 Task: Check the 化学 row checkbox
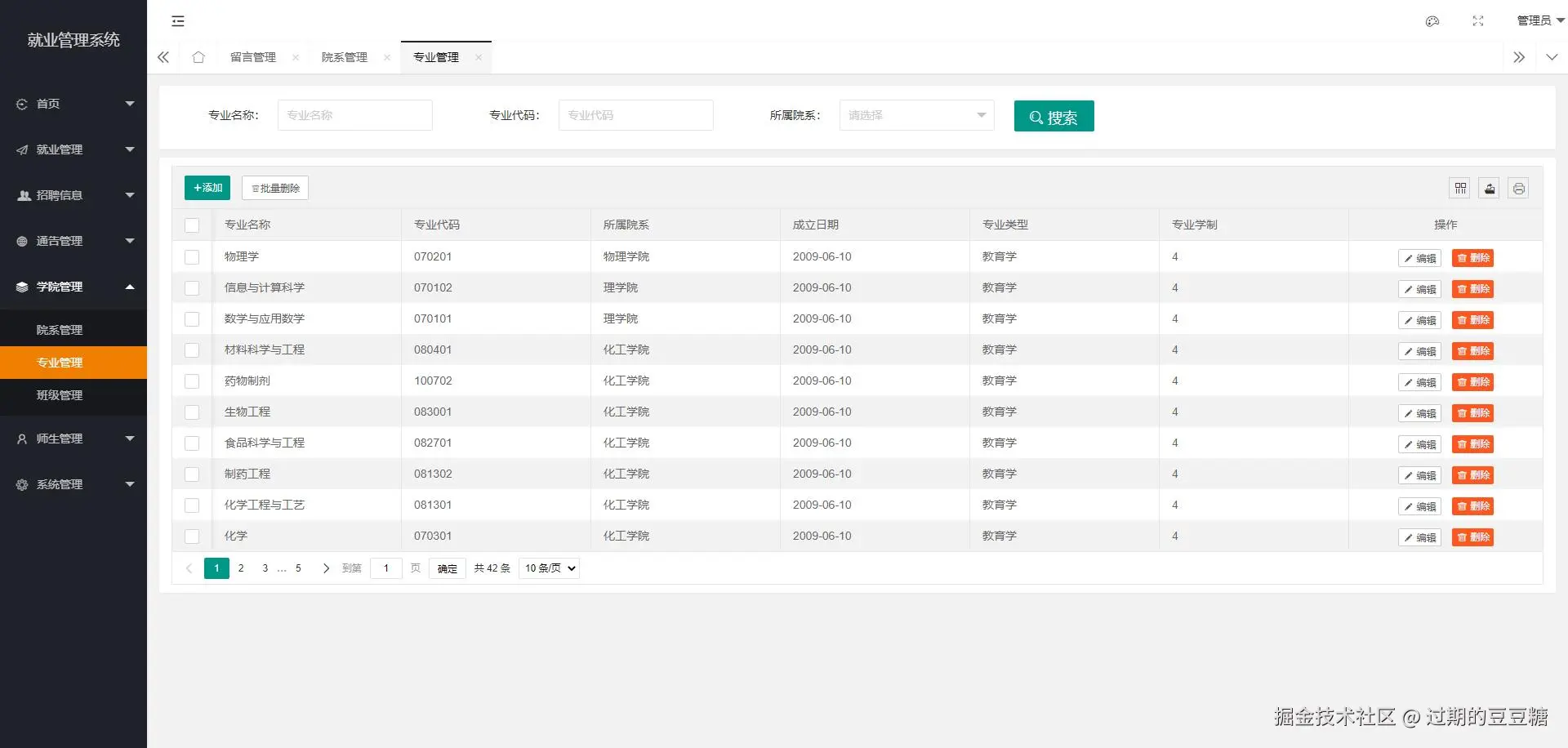coord(192,537)
